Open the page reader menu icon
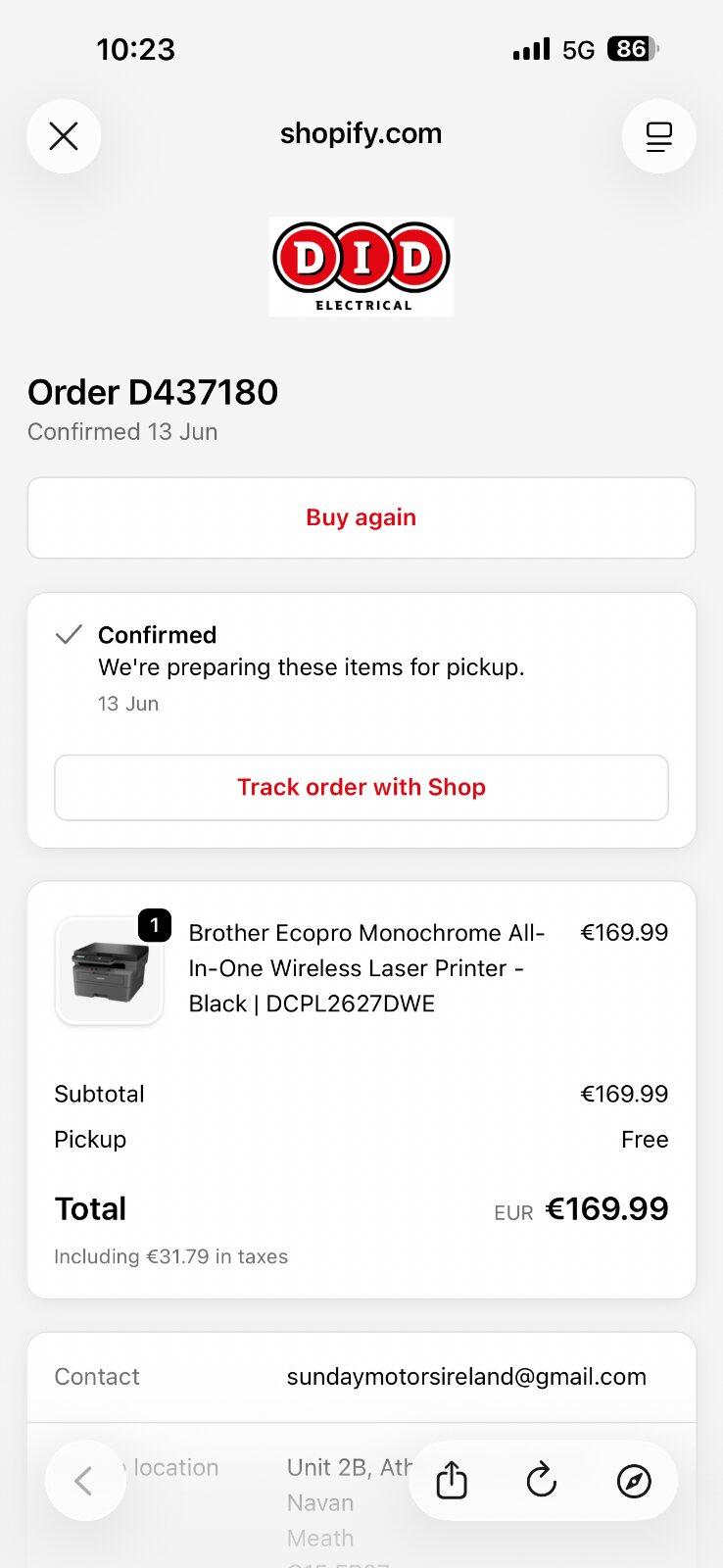 pos(659,136)
